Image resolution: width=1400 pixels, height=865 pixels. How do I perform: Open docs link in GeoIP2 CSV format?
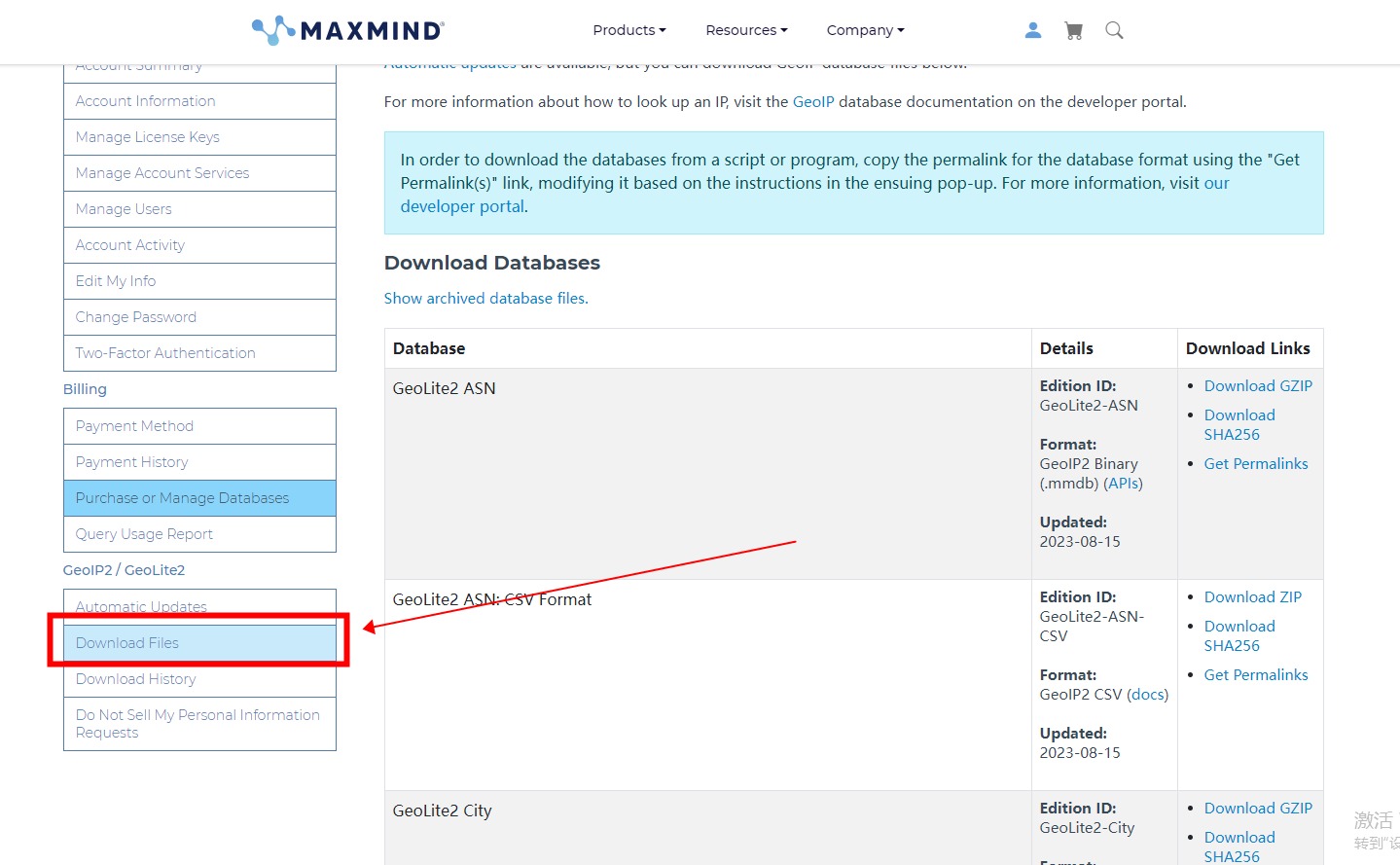coord(1148,695)
